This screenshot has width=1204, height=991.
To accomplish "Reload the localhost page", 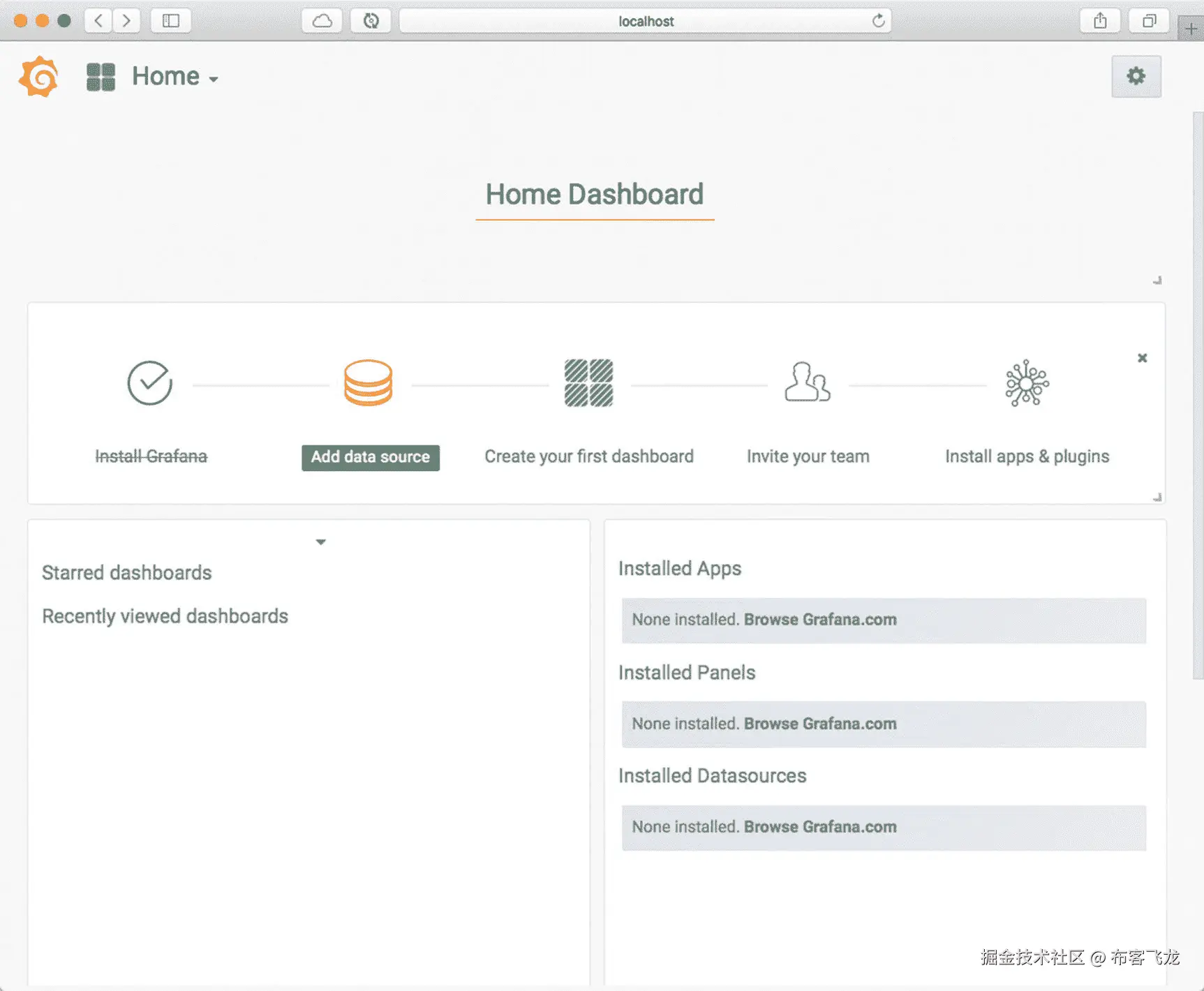I will click(878, 21).
